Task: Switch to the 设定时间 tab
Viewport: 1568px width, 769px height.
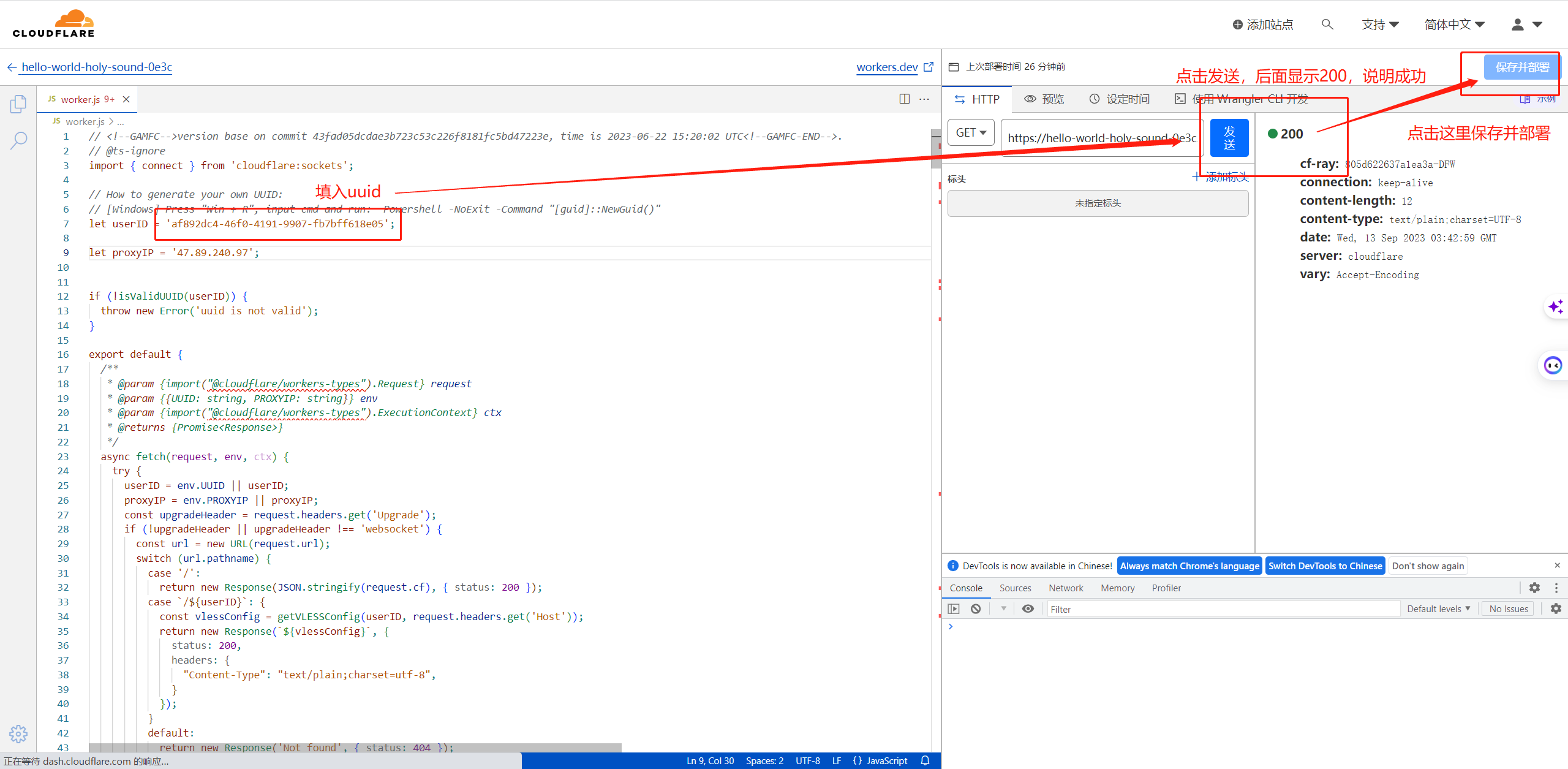Action: click(1119, 99)
